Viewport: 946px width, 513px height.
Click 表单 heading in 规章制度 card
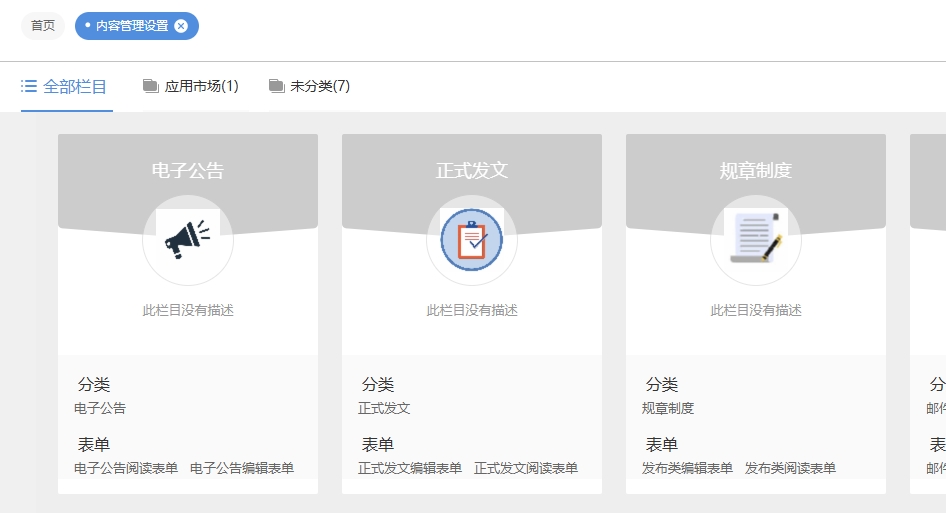coord(662,445)
